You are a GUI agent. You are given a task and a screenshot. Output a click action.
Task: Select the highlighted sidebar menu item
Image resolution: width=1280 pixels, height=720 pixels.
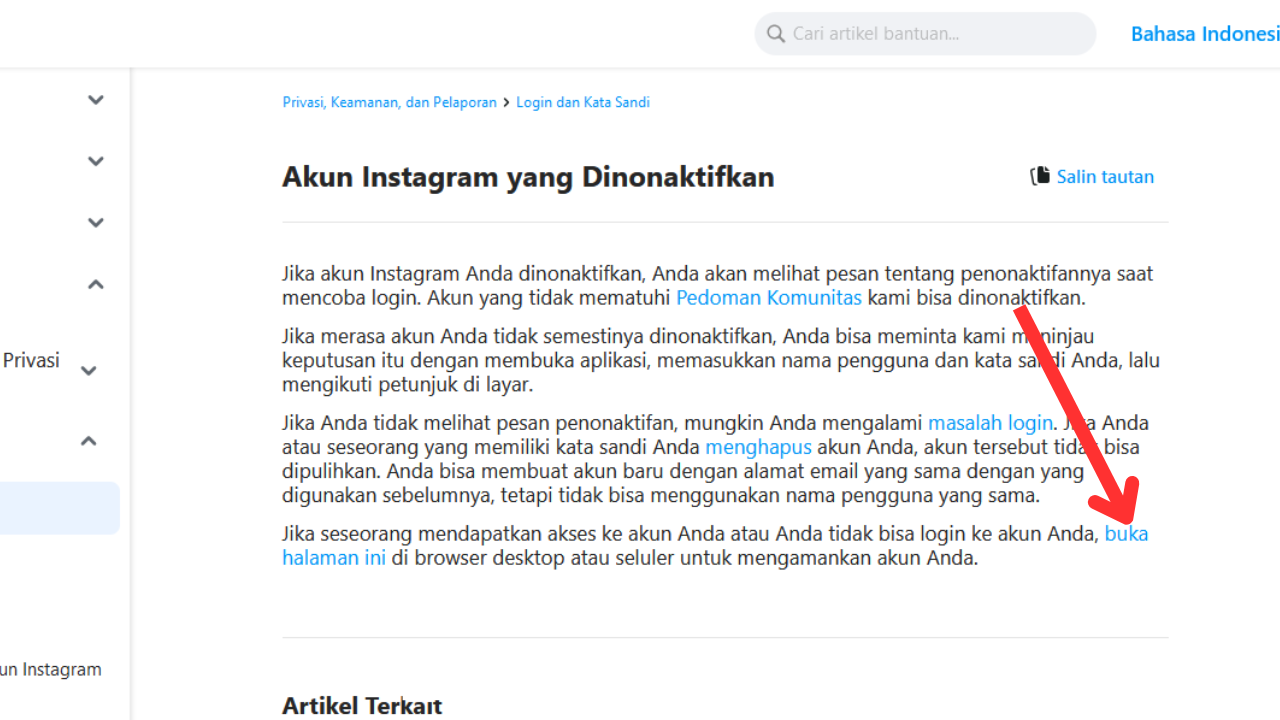pos(60,508)
